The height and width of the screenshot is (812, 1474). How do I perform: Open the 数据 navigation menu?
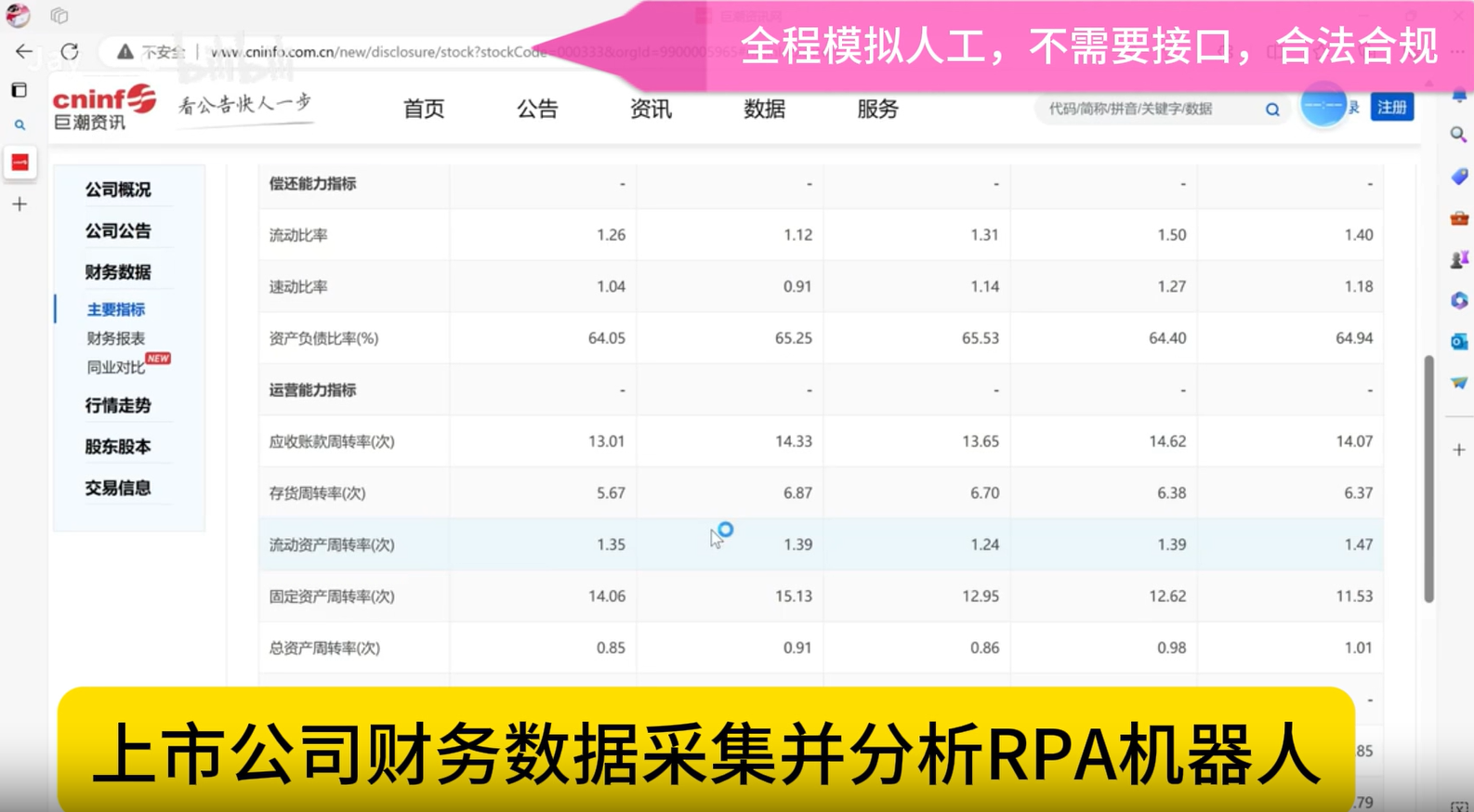[x=764, y=110]
